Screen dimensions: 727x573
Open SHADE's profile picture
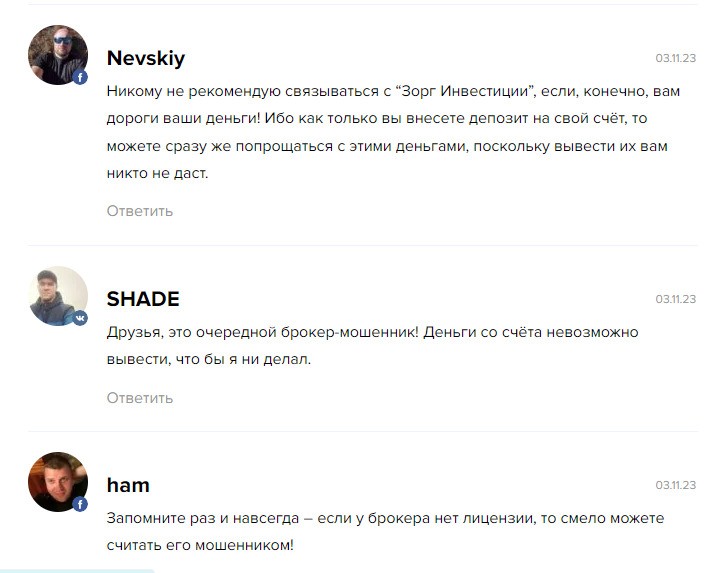coord(58,296)
